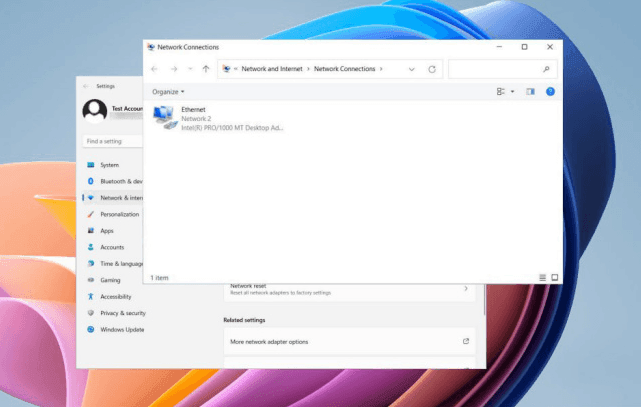Minimize the Network Connections window
Viewport: 641px width, 407px height.
pyautogui.click(x=499, y=47)
